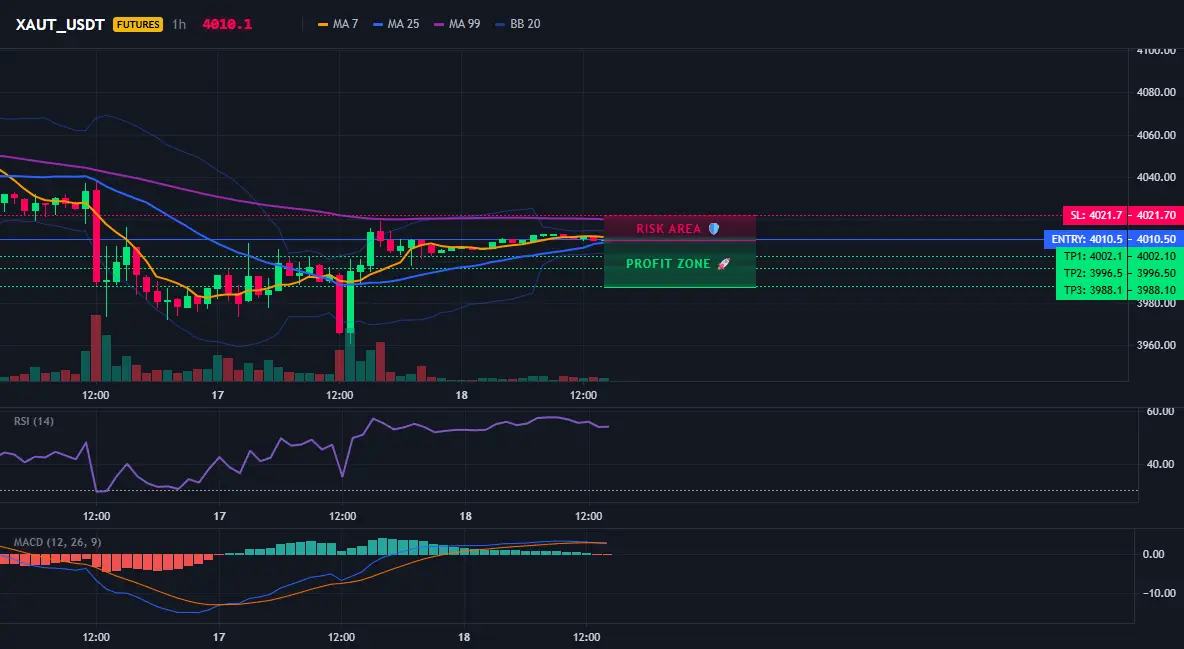Select the 1h timeframe label
The height and width of the screenshot is (649, 1184).
click(179, 24)
